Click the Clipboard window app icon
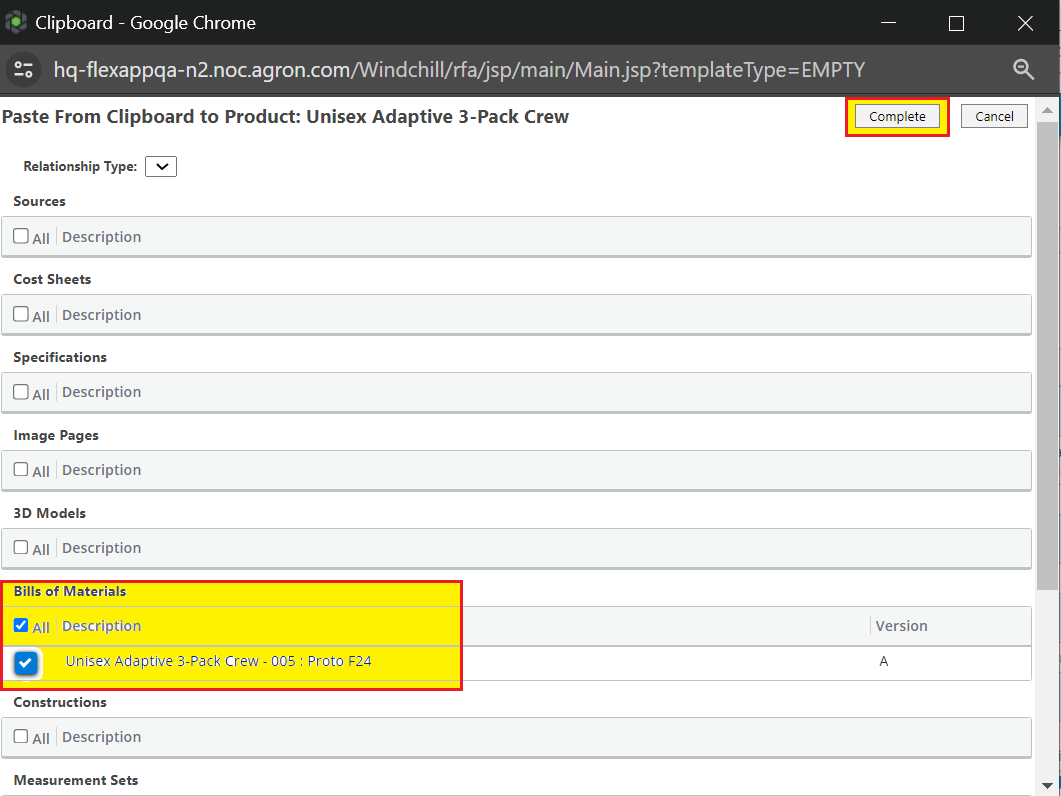1061x796 pixels. point(16,22)
